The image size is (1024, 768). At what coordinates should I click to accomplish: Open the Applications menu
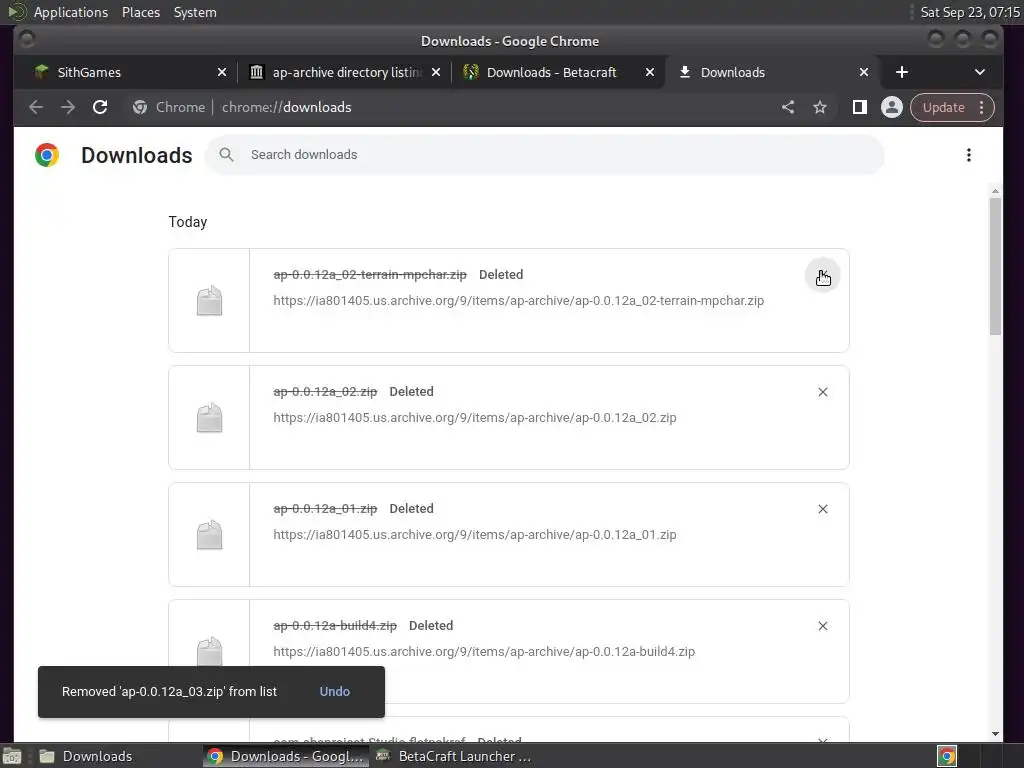(71, 12)
